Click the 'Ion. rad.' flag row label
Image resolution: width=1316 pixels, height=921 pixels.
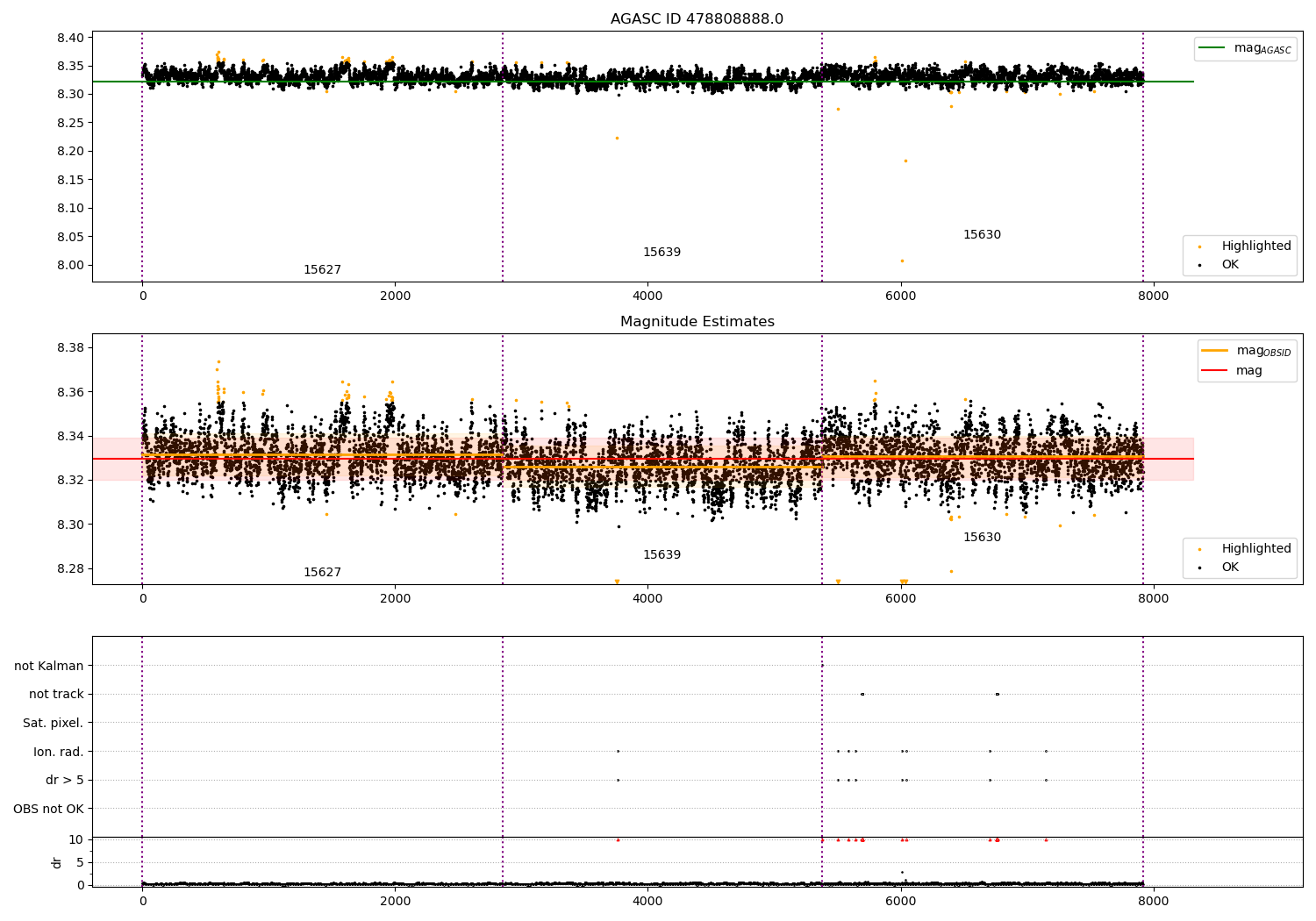coord(59,753)
